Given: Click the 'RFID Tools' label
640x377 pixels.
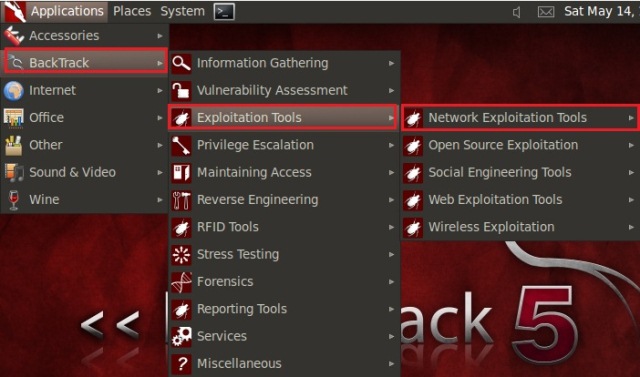Looking at the screenshot, I should pos(228,227).
